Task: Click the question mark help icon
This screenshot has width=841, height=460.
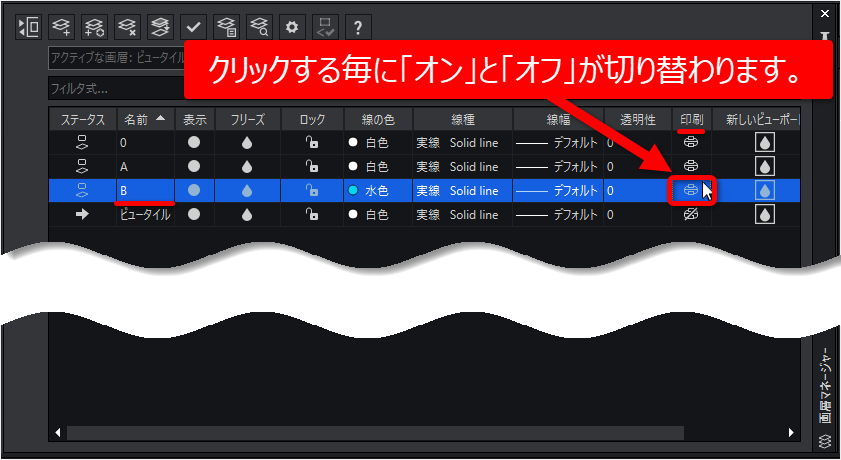Action: point(358,27)
